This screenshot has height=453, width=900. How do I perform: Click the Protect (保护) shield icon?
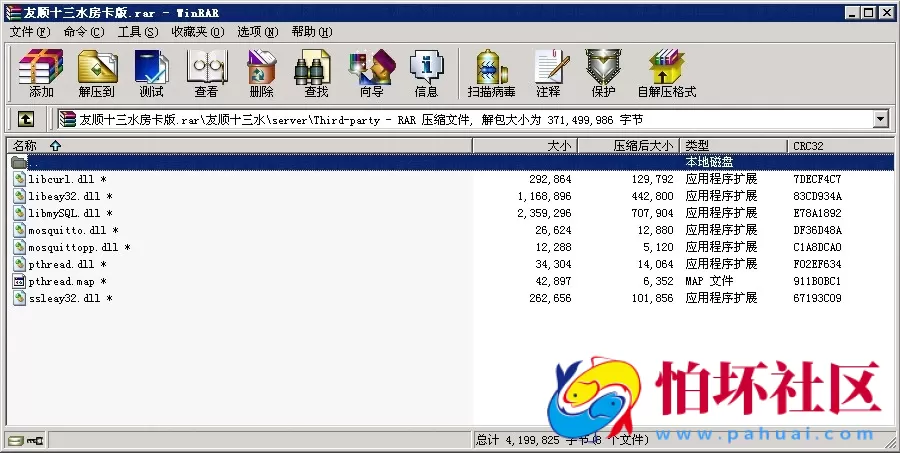pos(603,73)
